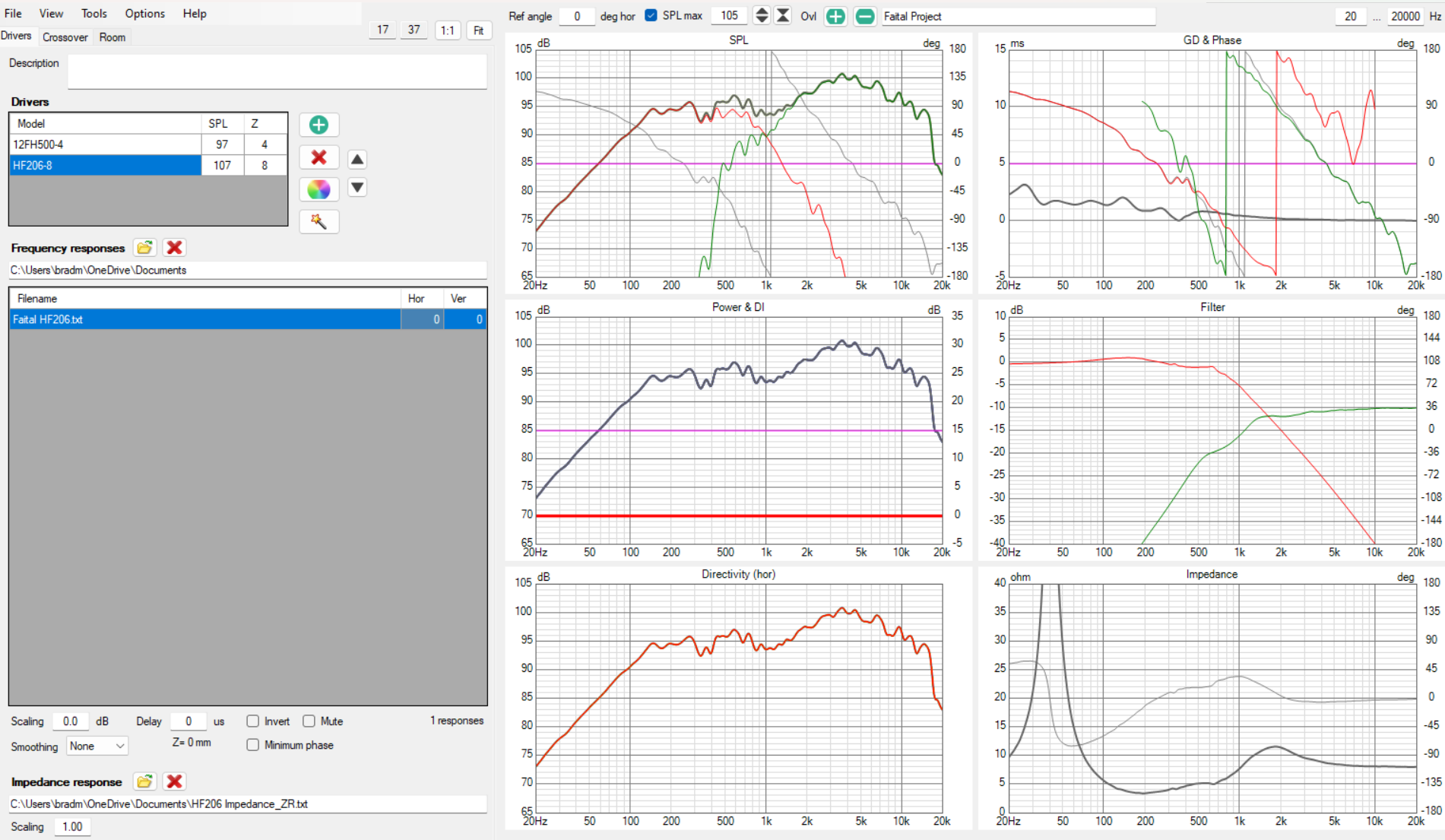Click the Model column header
The height and width of the screenshot is (840, 1445).
point(106,123)
